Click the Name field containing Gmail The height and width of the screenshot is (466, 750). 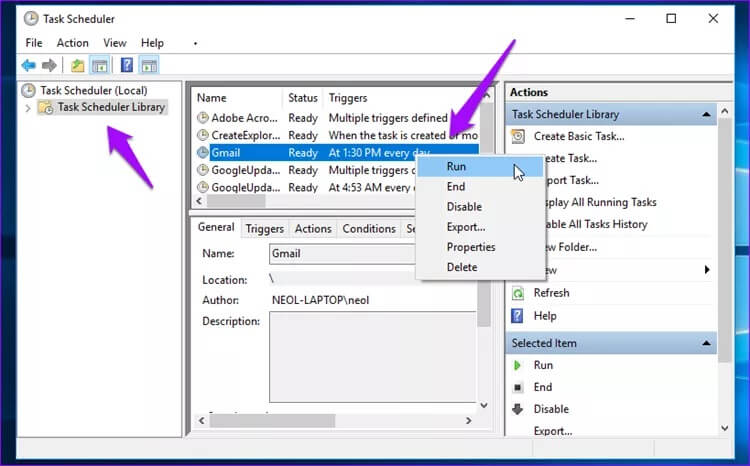342,254
